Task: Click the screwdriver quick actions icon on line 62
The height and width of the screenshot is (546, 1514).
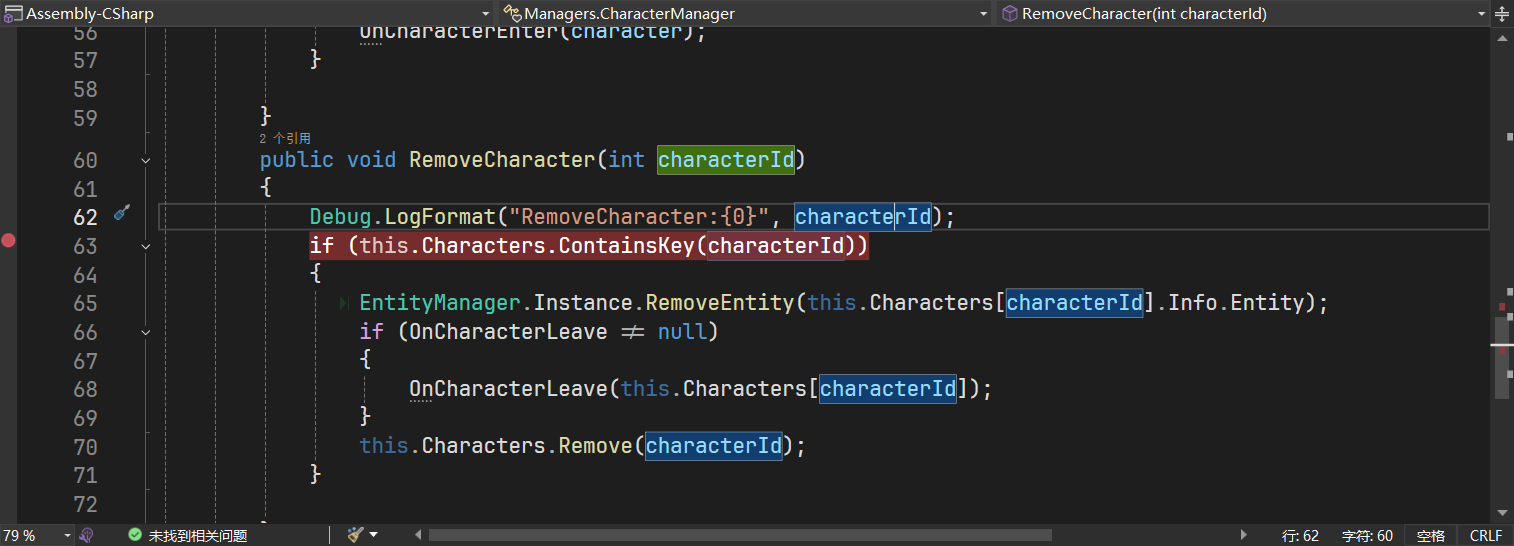Action: (x=122, y=213)
